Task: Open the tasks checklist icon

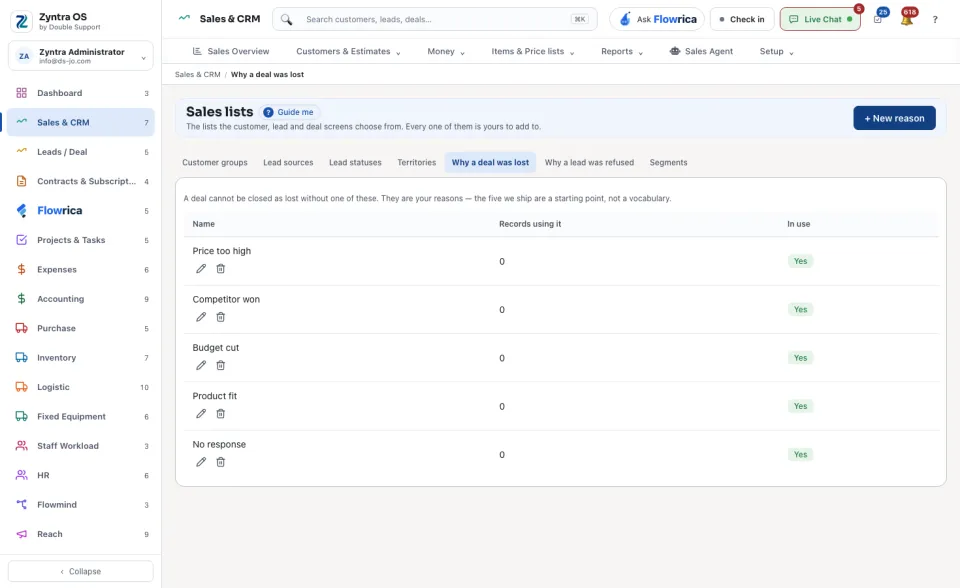Action: point(878,19)
